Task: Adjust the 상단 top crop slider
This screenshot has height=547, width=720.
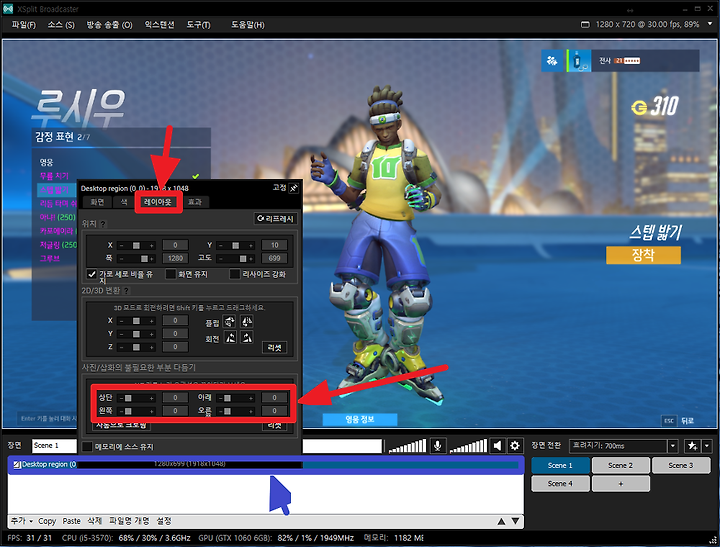Action: pyautogui.click(x=136, y=398)
